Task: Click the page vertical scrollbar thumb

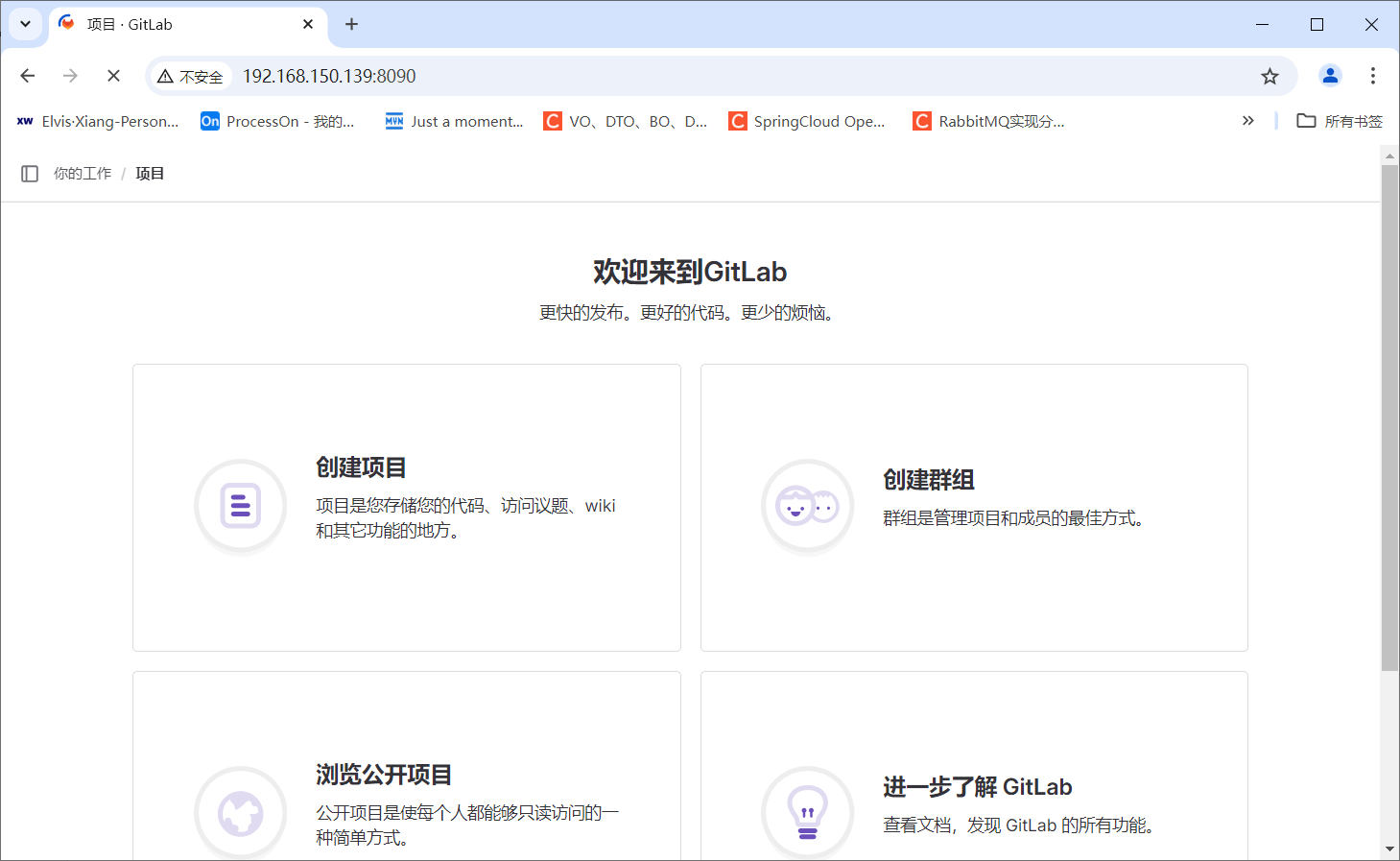Action: (x=1389, y=418)
